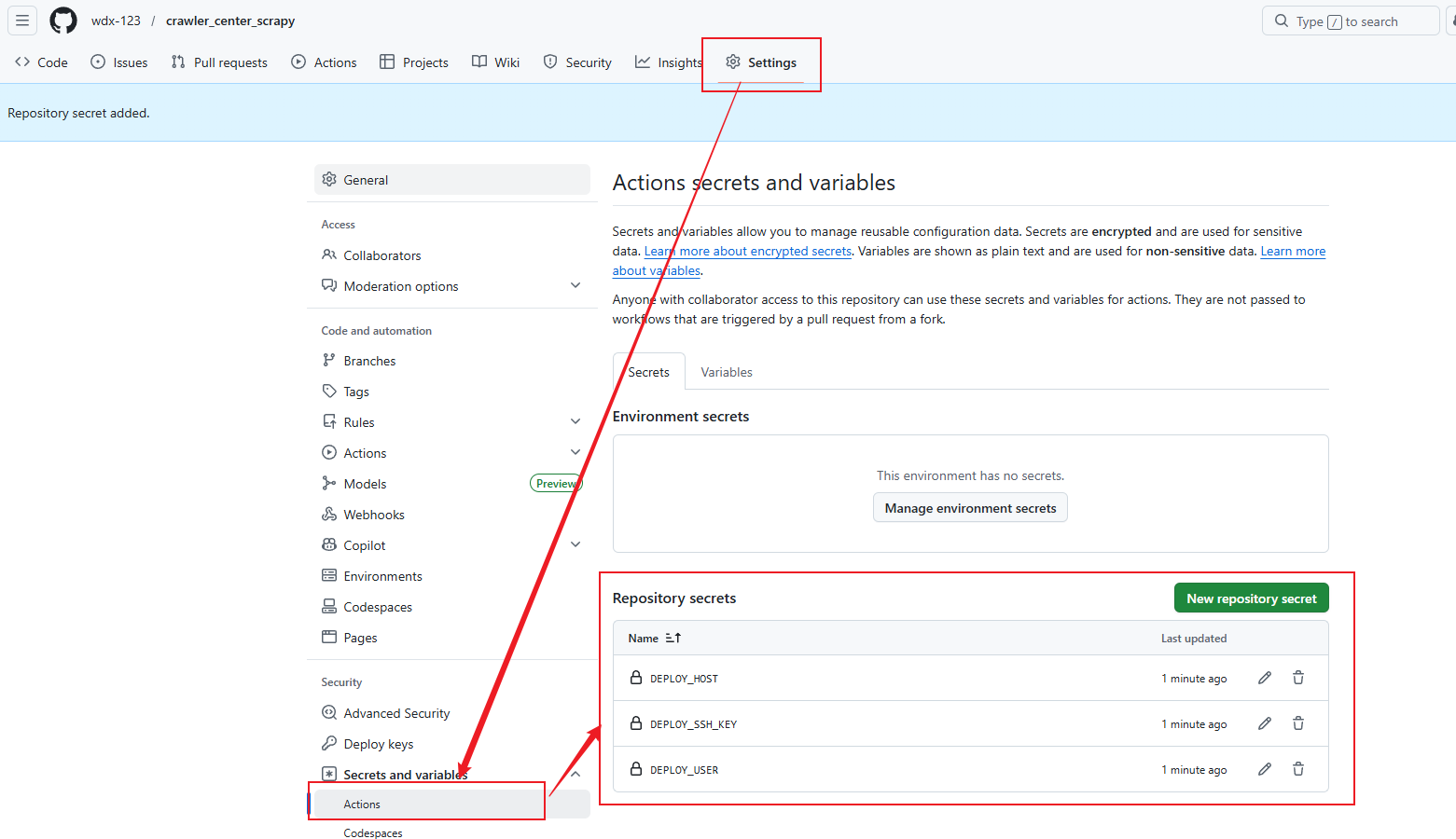Image resolution: width=1456 pixels, height=839 pixels.
Task: Open the Projects tab
Action: (x=414, y=62)
